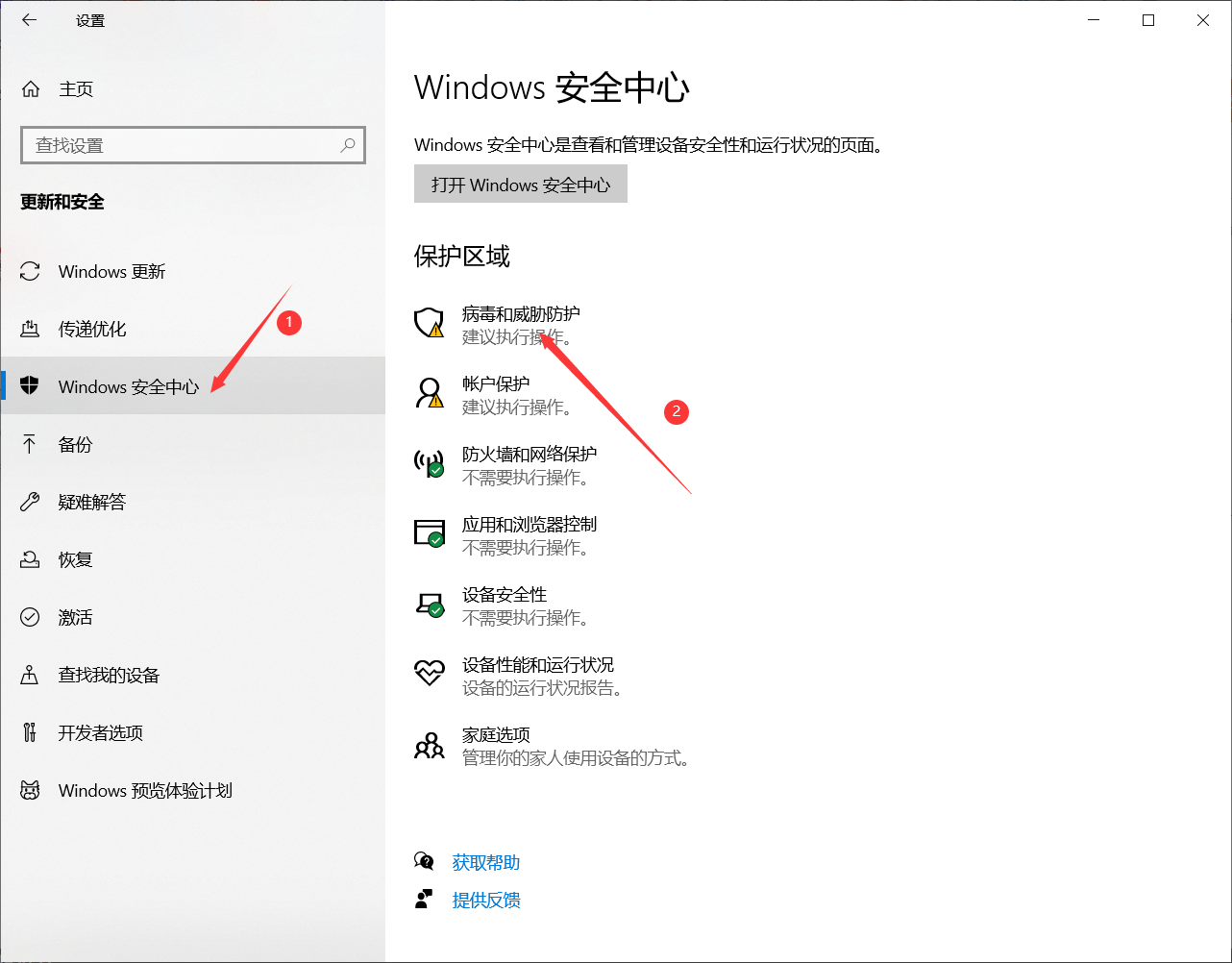This screenshot has width=1232, height=963.
Task: Select Windows 更新 in sidebar
Action: [192, 272]
